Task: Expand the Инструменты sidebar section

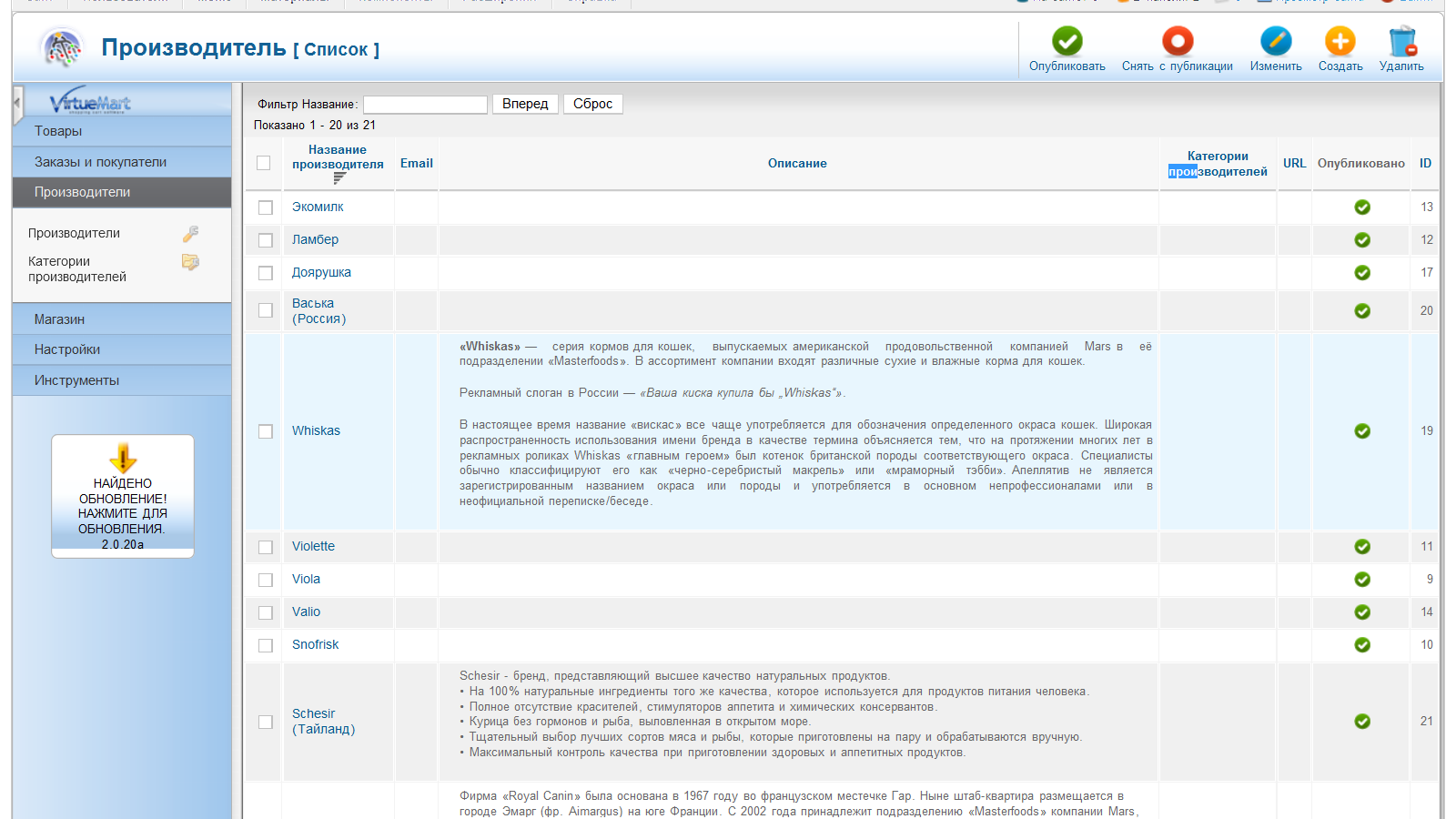Action: click(122, 380)
